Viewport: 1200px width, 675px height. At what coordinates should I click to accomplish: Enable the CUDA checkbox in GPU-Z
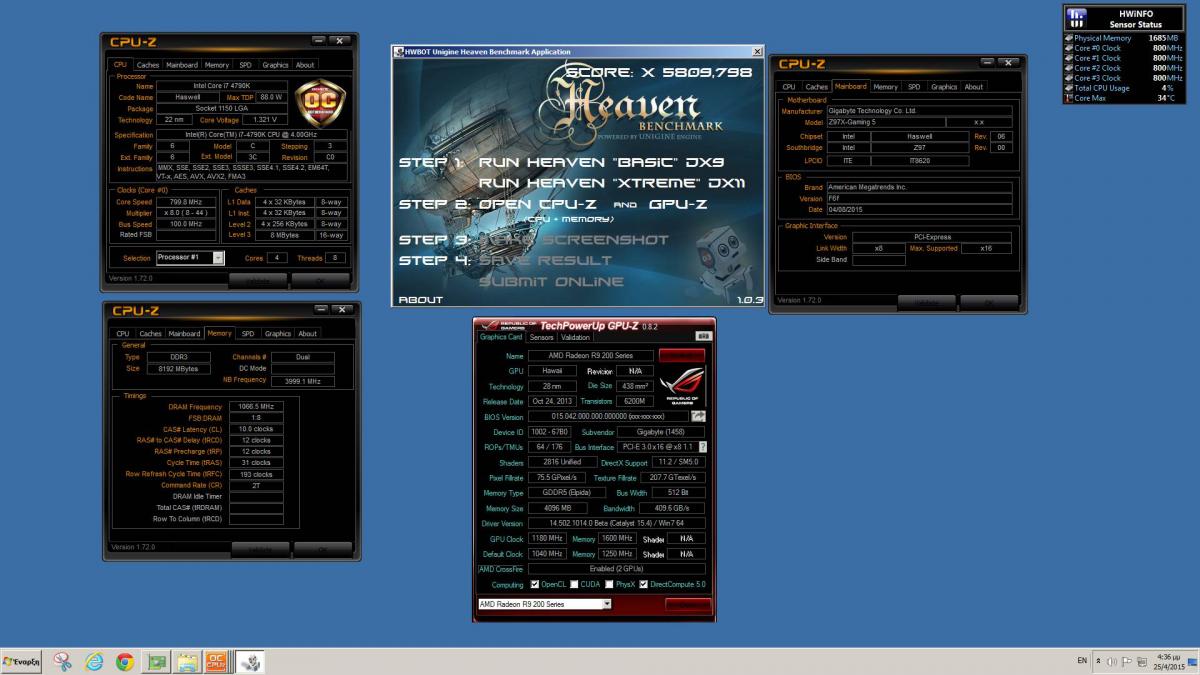[x=575, y=584]
